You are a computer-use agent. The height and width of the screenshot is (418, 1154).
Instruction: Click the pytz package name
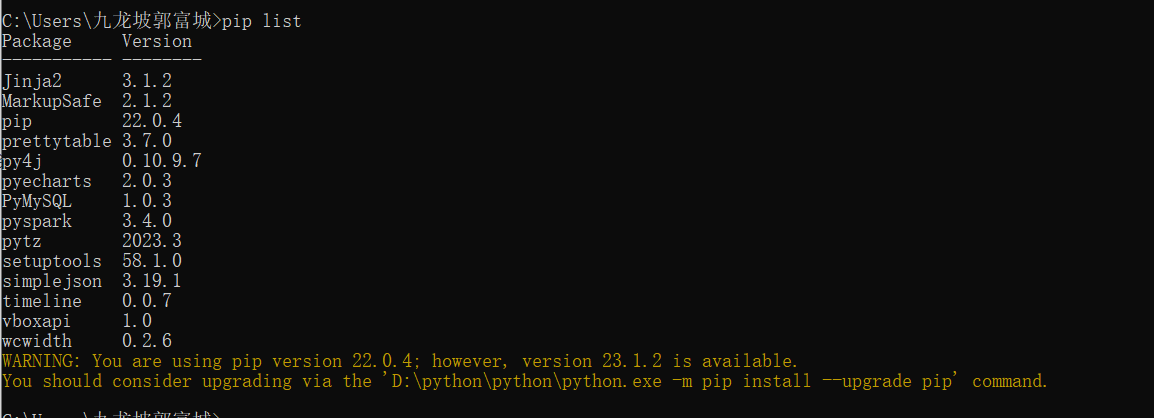point(22,241)
